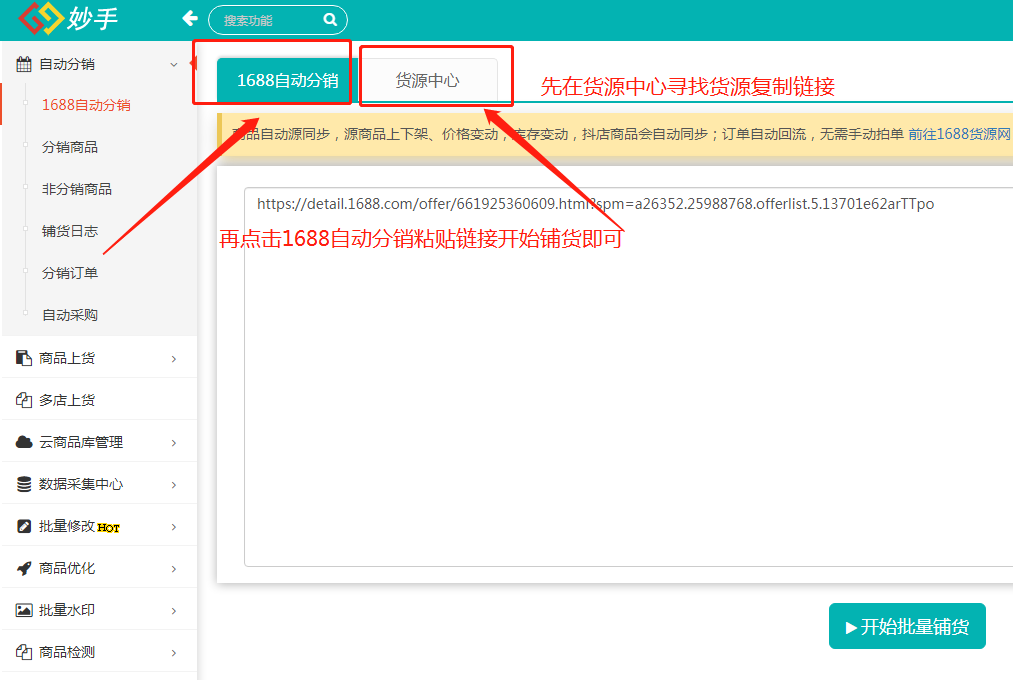Open 分销商品 in the sidebar
The image size is (1013, 680).
coord(70,147)
